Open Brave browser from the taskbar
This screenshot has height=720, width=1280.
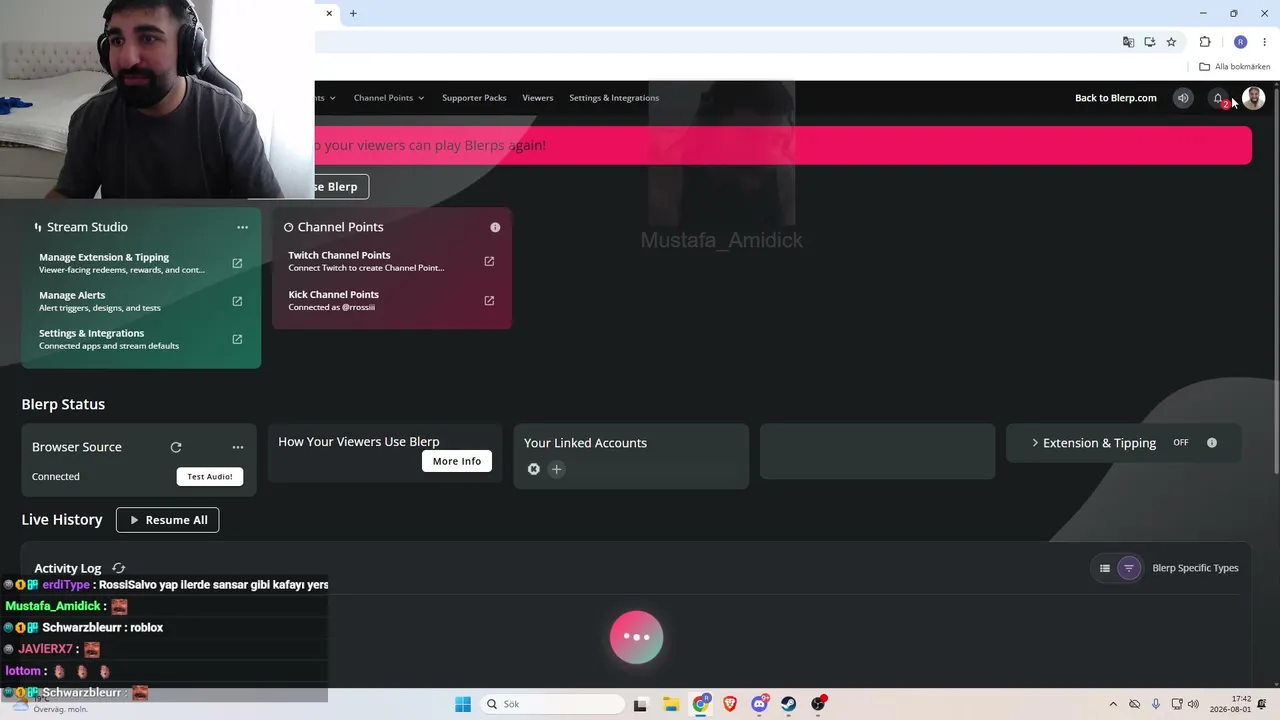730,704
